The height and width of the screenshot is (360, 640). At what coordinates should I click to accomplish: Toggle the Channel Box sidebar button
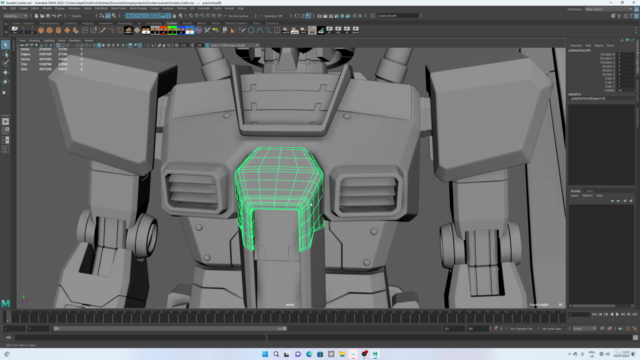636,16
